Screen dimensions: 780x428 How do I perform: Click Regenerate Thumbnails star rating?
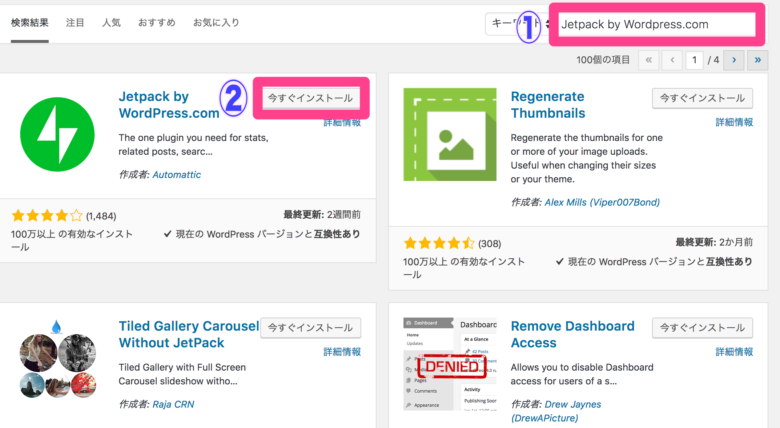point(439,243)
